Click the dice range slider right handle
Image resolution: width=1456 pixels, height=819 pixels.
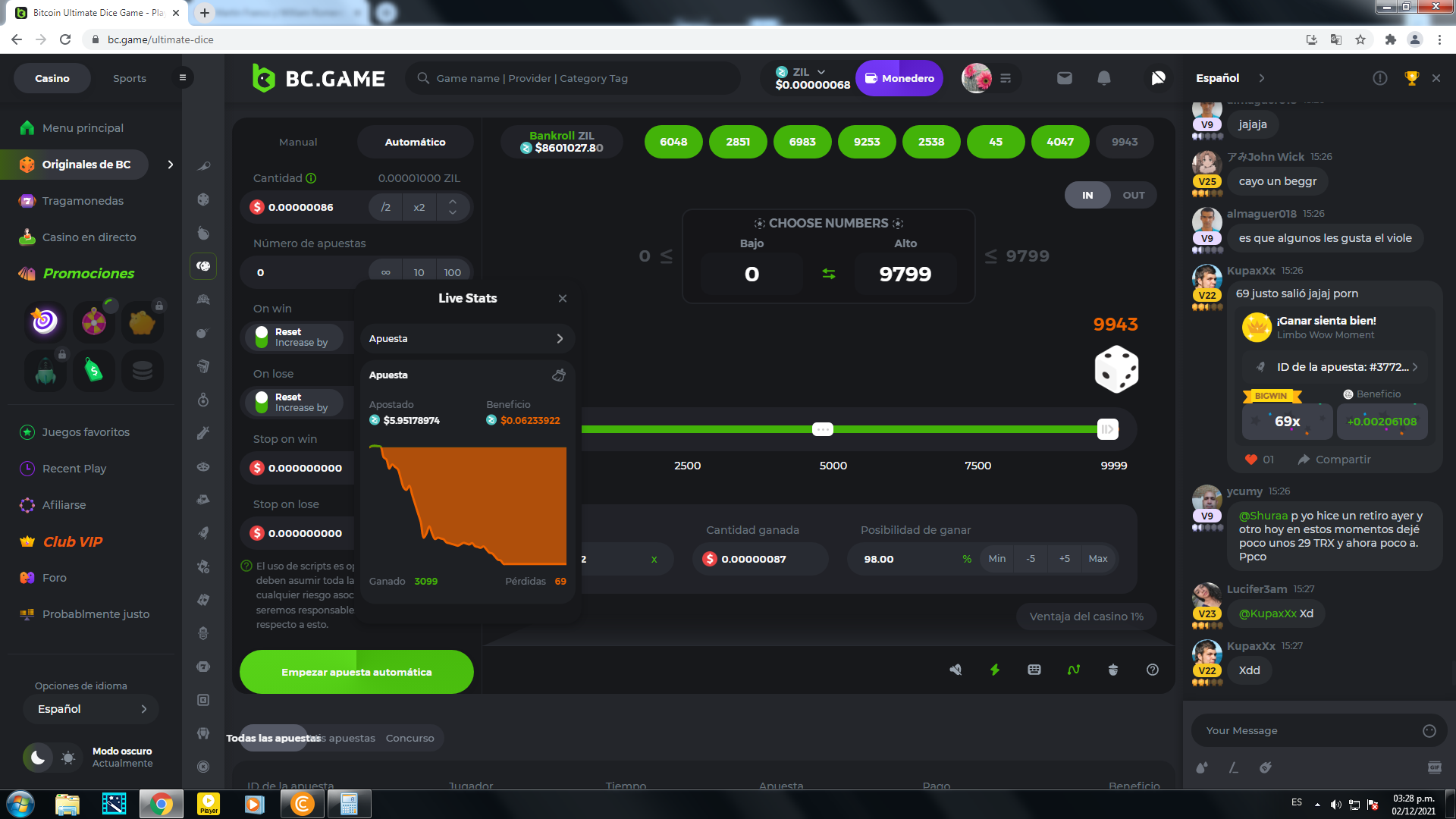pos(1107,430)
